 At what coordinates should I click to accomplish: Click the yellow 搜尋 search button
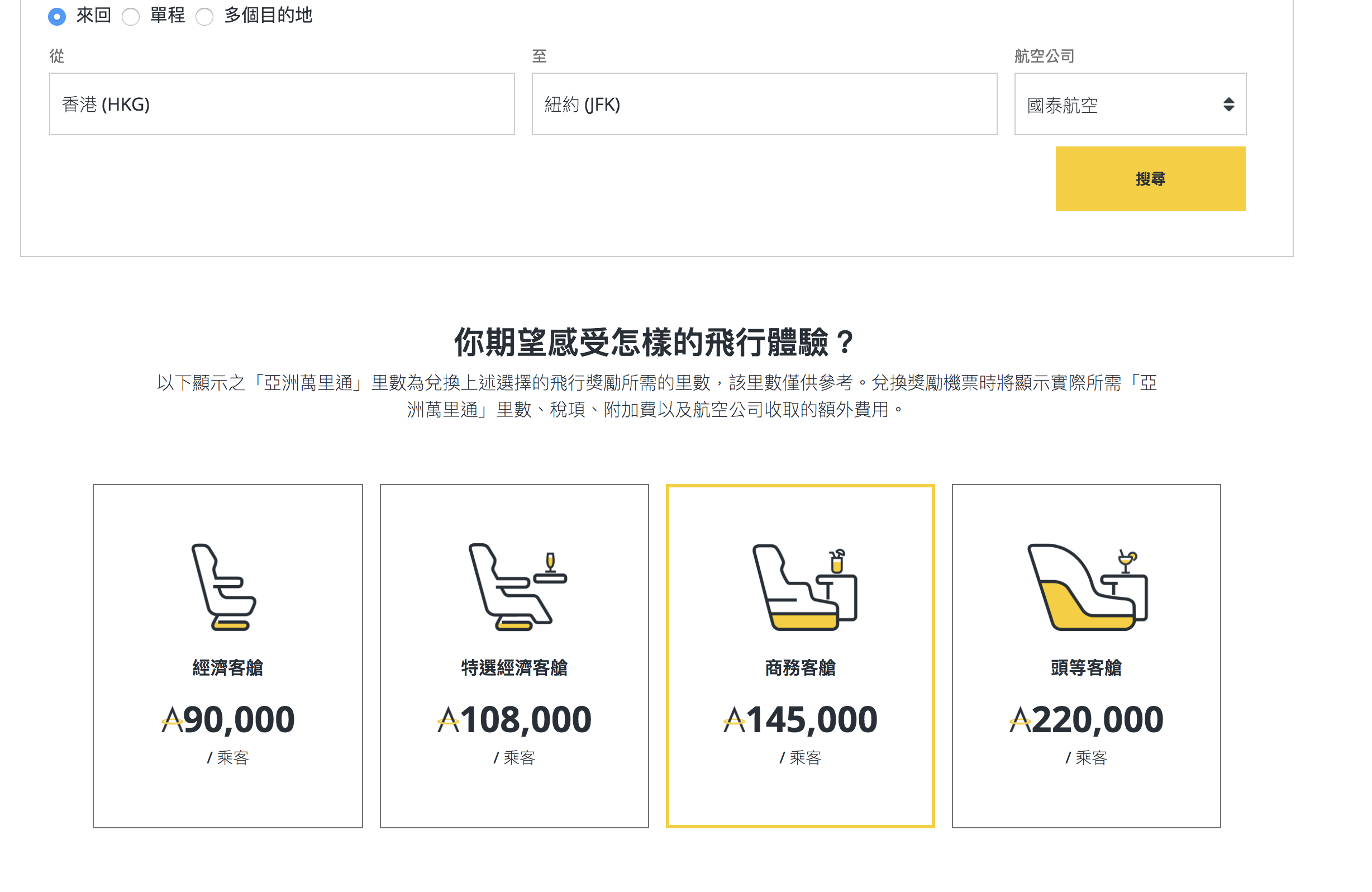pos(1150,179)
